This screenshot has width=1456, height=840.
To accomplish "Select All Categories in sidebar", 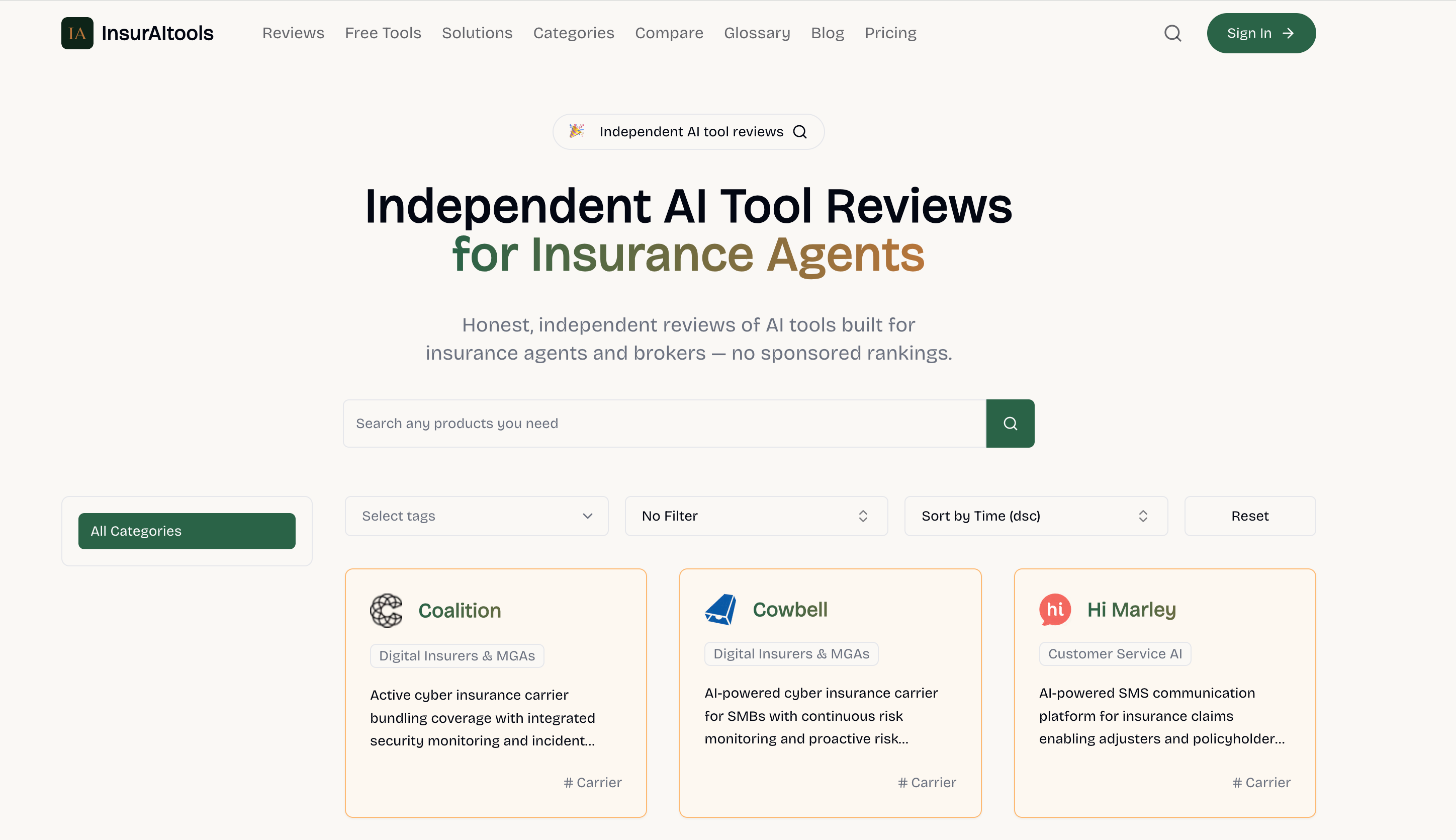I will click(187, 531).
